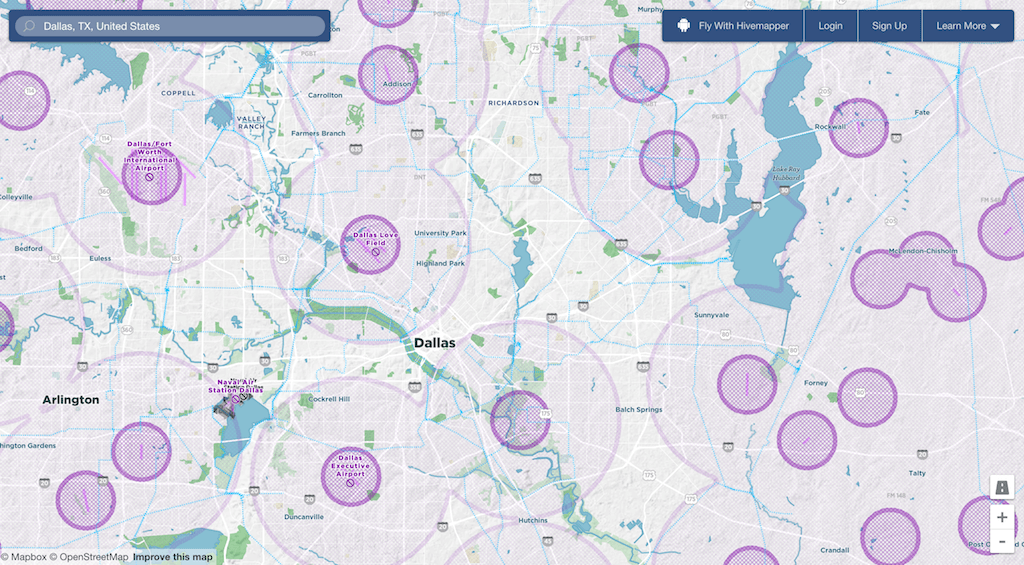Toggle the road perspective map view

pos(1002,487)
